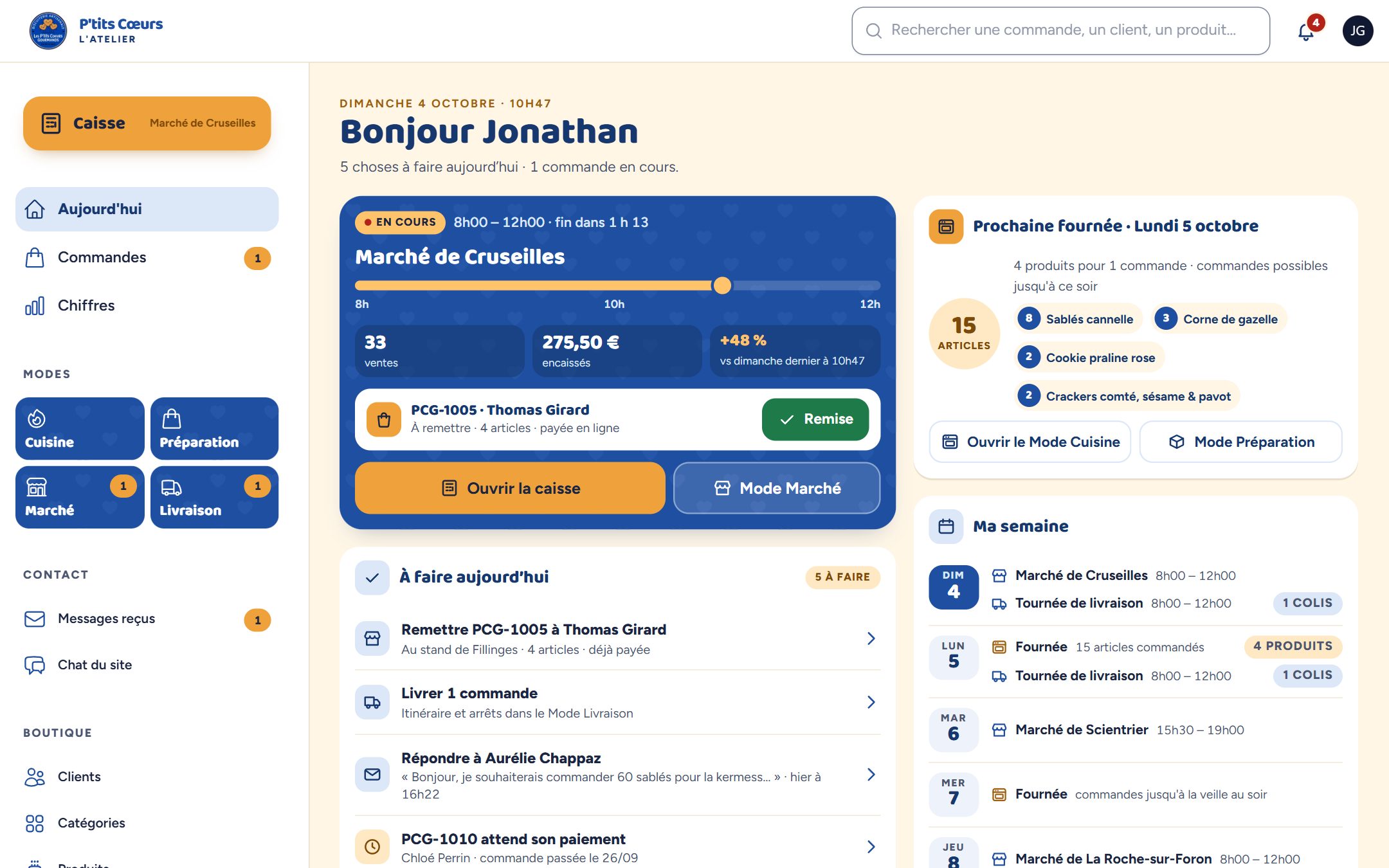Go to Aujourd'hui in the sidebar
The width and height of the screenshot is (1389, 868).
click(x=147, y=209)
